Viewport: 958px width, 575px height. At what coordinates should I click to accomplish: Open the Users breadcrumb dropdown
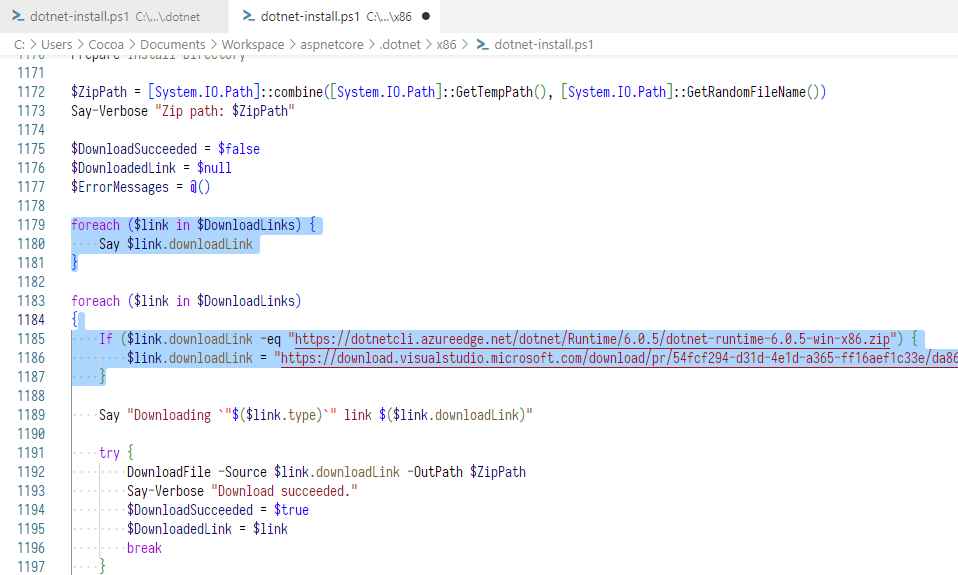pos(57,45)
